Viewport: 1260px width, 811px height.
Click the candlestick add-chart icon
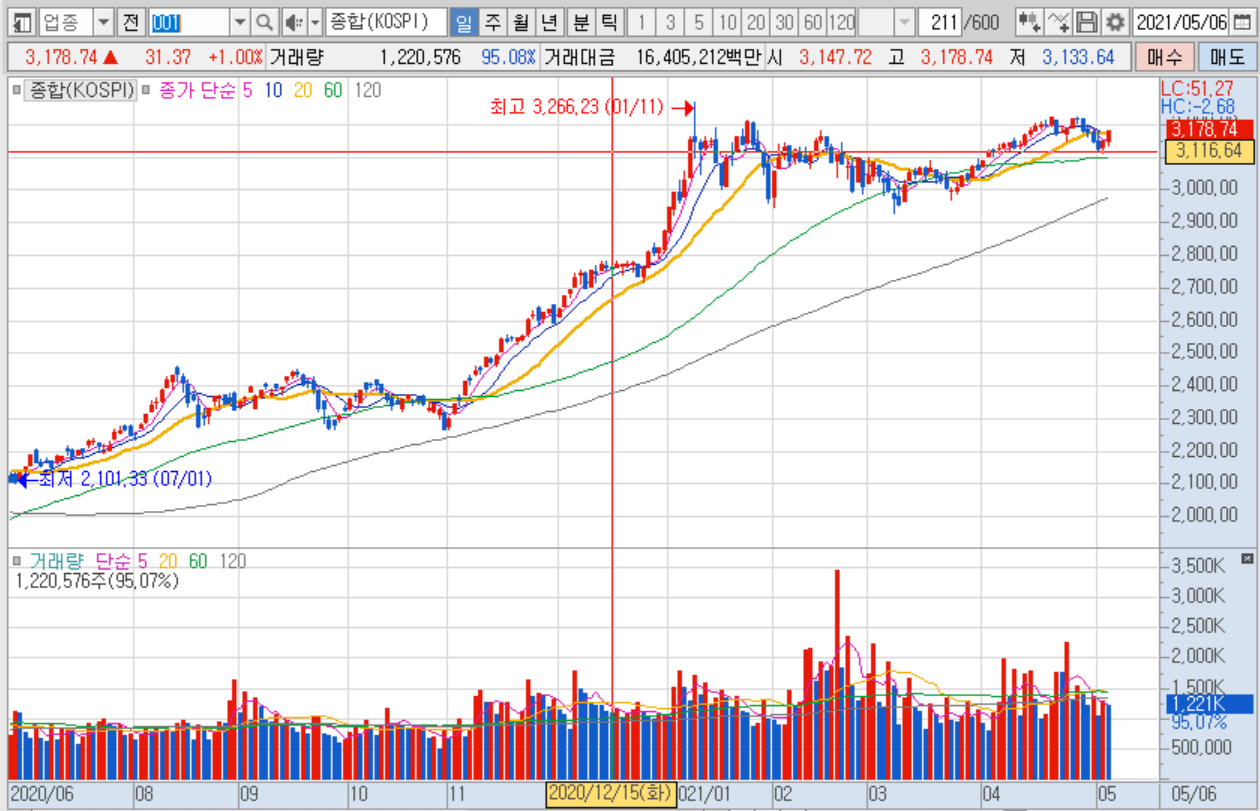tap(1029, 21)
